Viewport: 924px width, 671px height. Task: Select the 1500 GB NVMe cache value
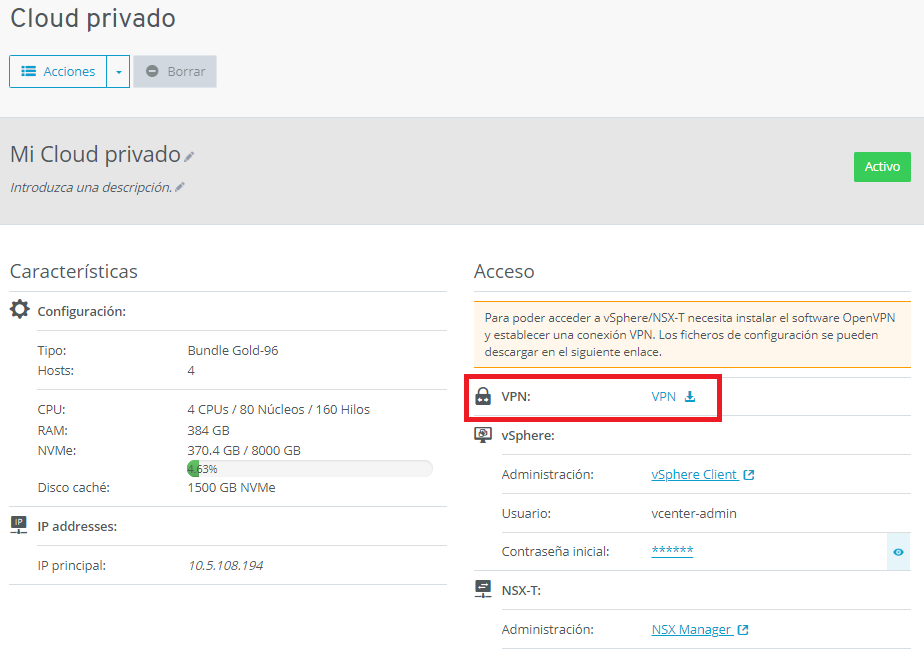click(232, 488)
